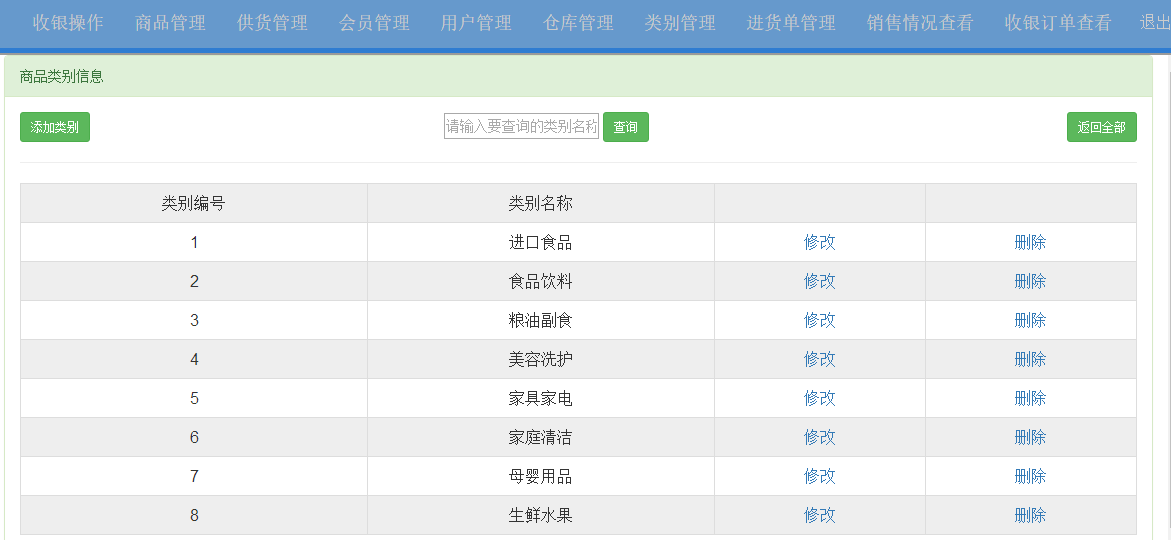
Task: Open 供货管理 menu
Action: click(x=273, y=23)
